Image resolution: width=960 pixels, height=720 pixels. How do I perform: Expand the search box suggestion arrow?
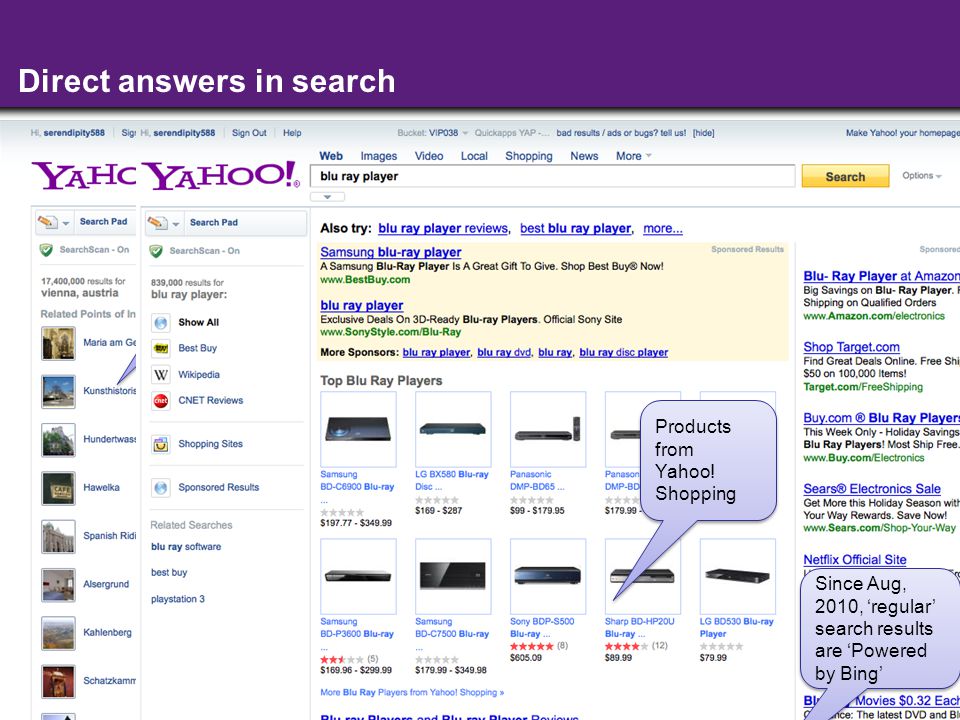tap(328, 197)
